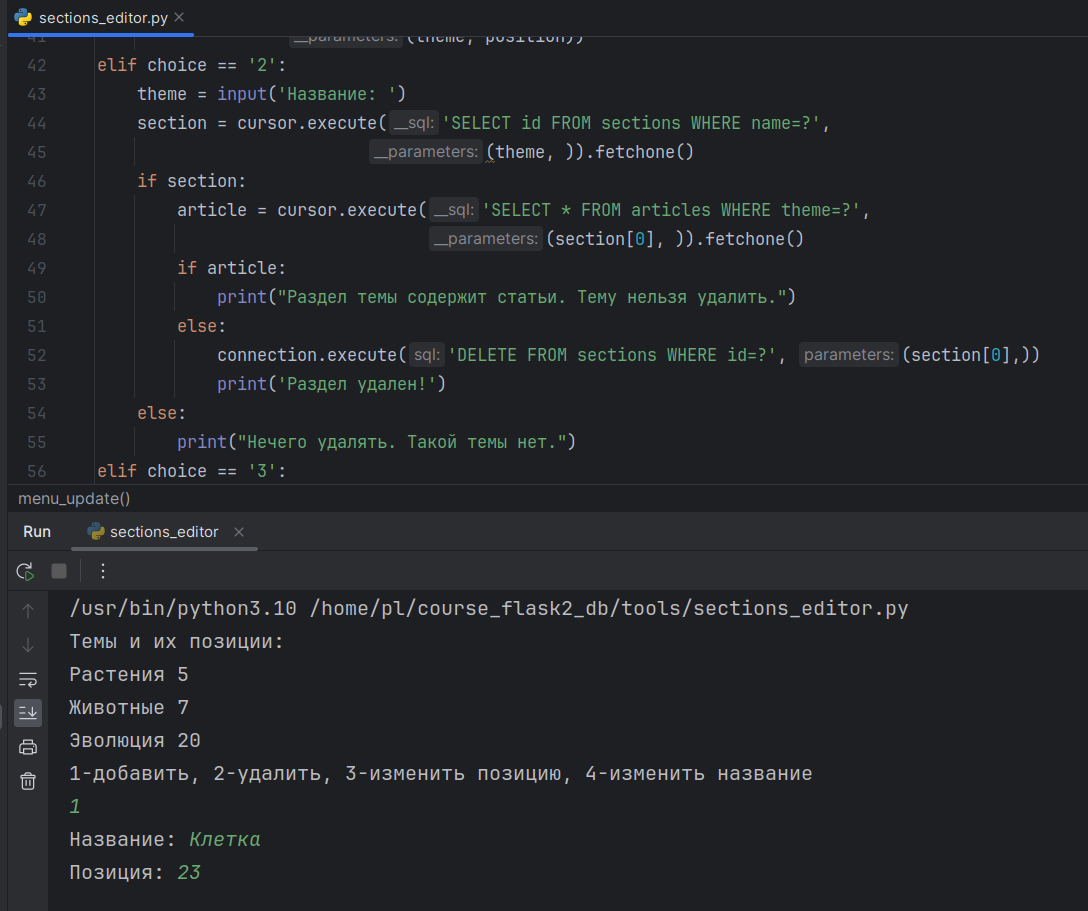Viewport: 1088px width, 911px height.
Task: Select the sections_editor run tab
Action: [164, 532]
